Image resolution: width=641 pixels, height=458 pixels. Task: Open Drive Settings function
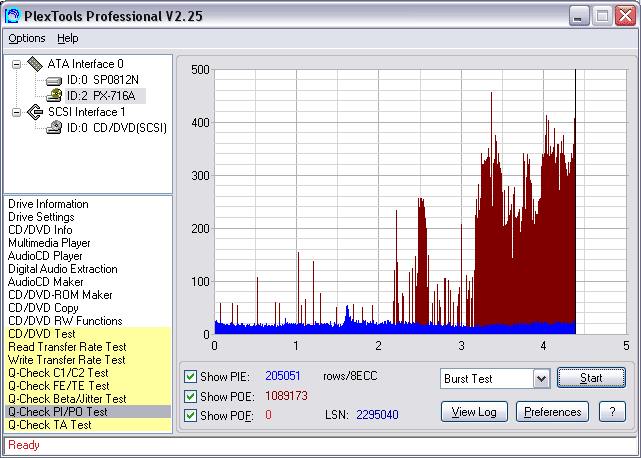[41, 217]
